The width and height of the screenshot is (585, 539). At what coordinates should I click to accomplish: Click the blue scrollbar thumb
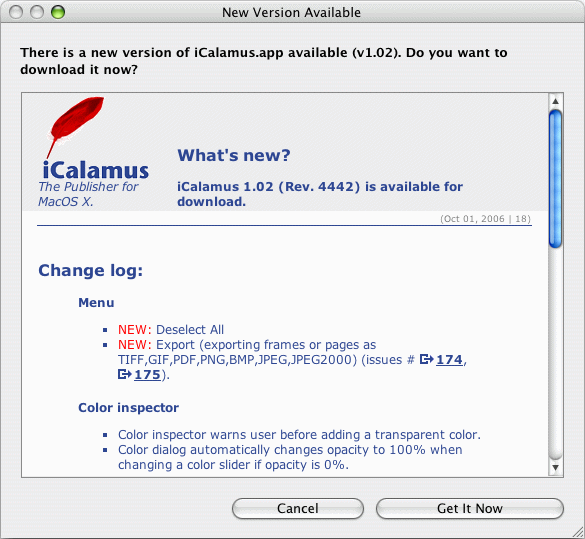pyautogui.click(x=556, y=179)
